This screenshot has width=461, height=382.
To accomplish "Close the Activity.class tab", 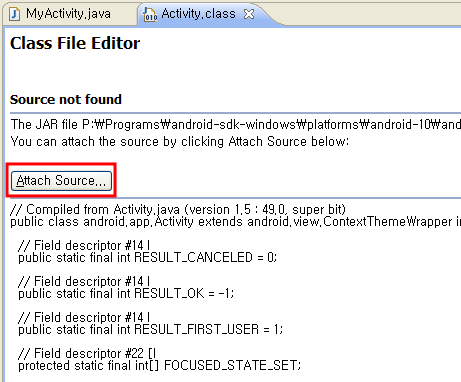I will pos(249,14).
